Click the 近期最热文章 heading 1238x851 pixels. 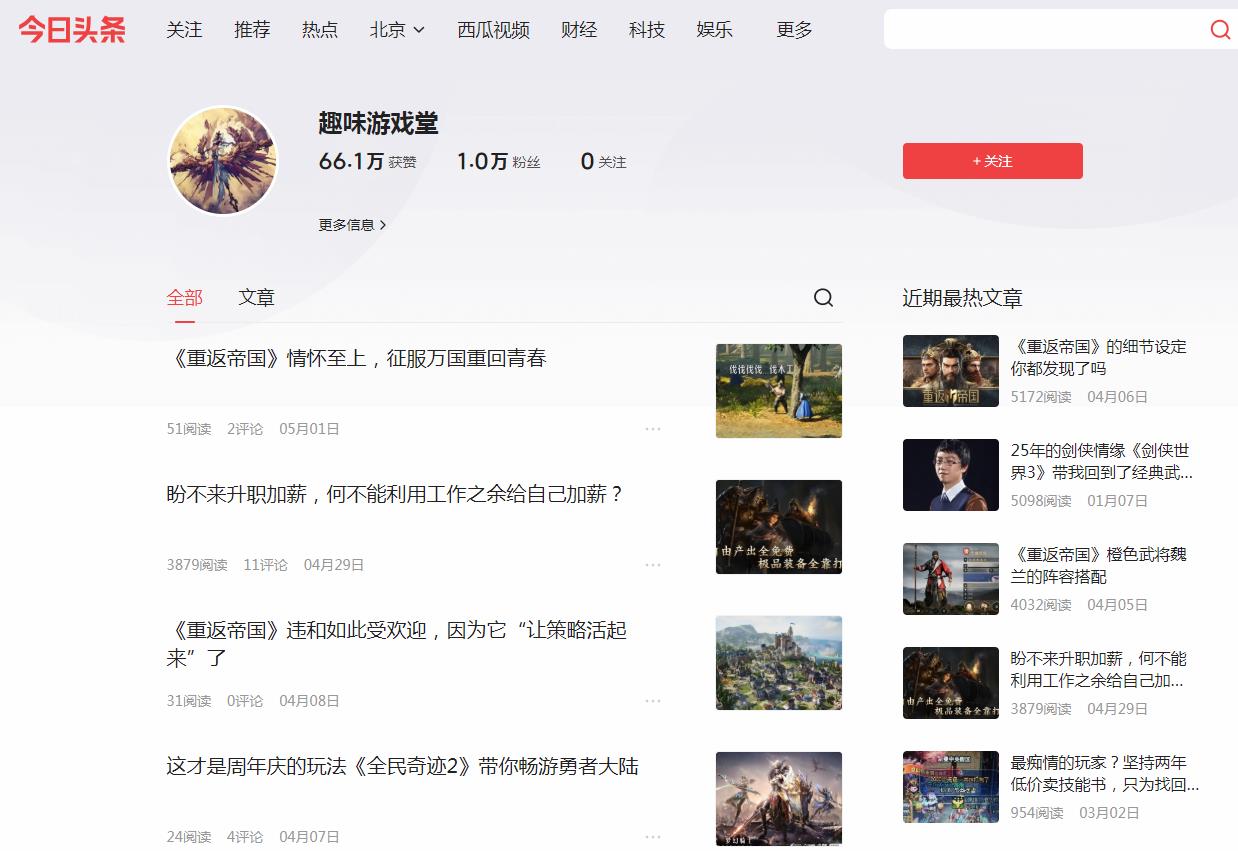962,298
